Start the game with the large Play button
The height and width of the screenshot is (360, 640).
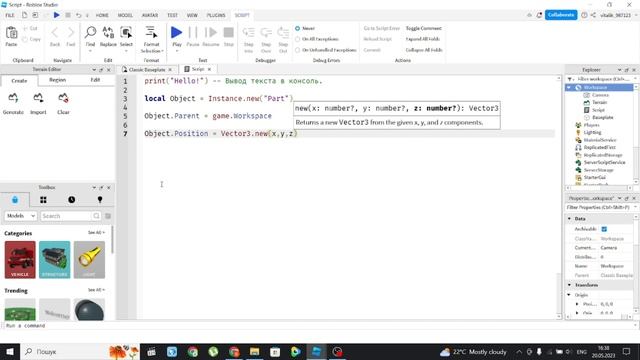[x=176, y=32]
